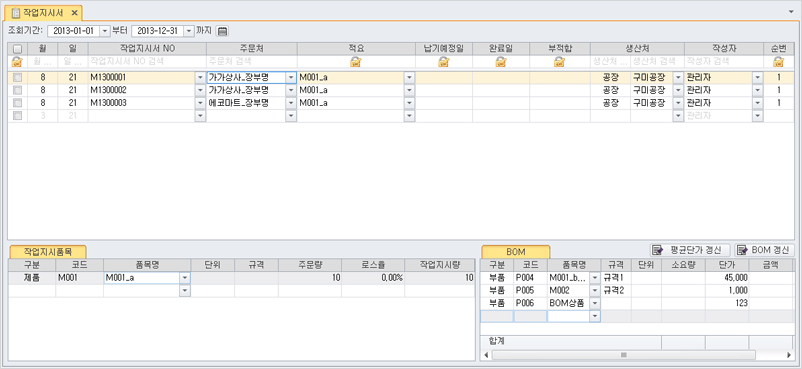Close the 작업지시서 tab
Image resolution: width=802 pixels, height=369 pixels.
[74, 12]
